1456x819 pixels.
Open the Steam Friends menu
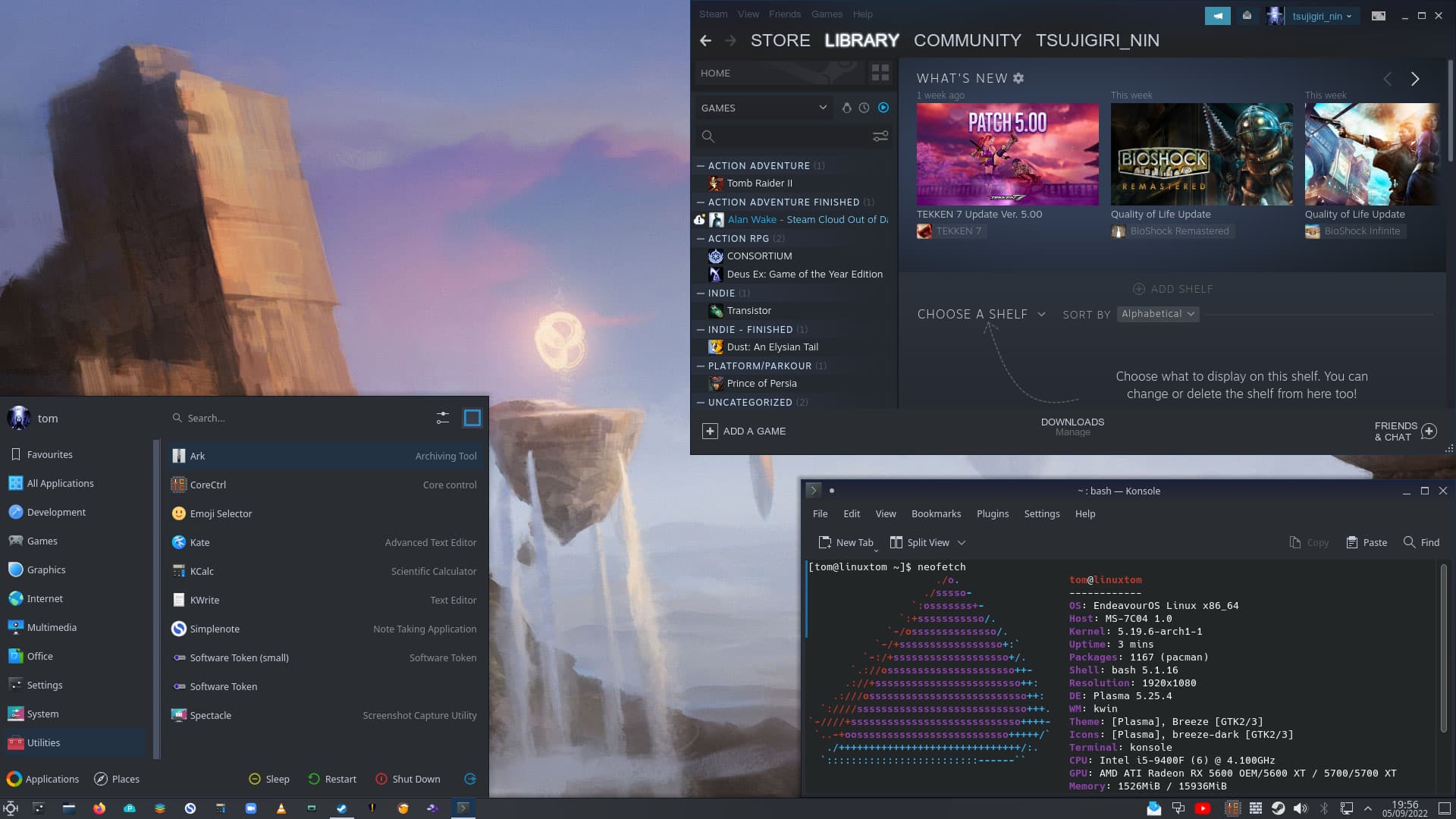784,14
